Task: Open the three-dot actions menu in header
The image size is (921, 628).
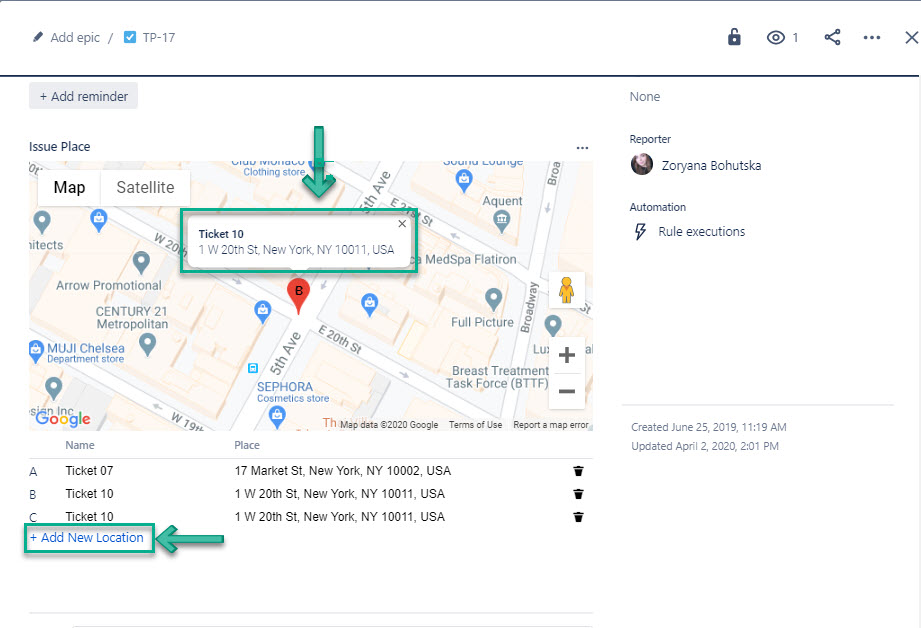Action: coord(872,37)
